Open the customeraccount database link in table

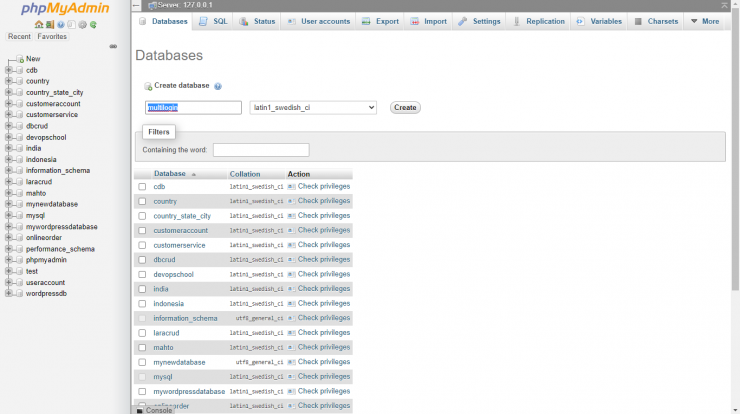(x=180, y=230)
